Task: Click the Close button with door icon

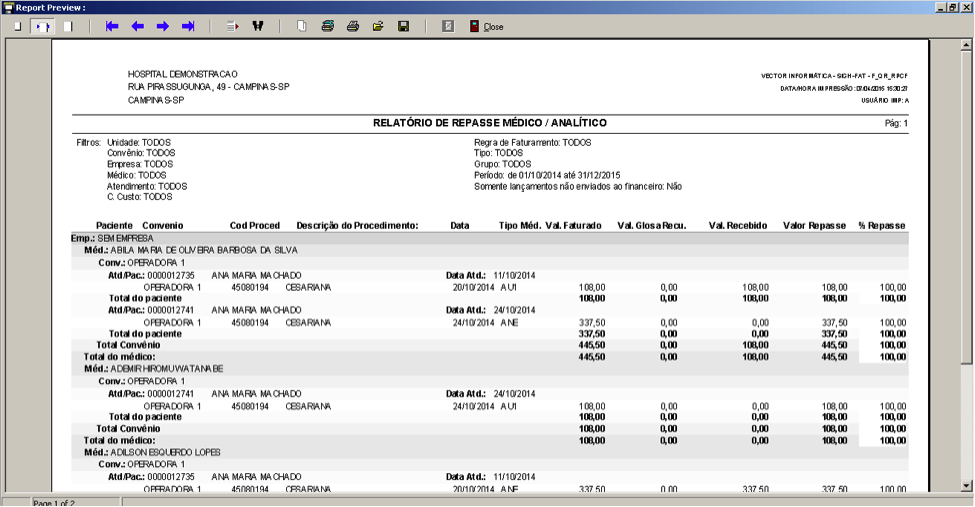Action: pyautogui.click(x=486, y=26)
